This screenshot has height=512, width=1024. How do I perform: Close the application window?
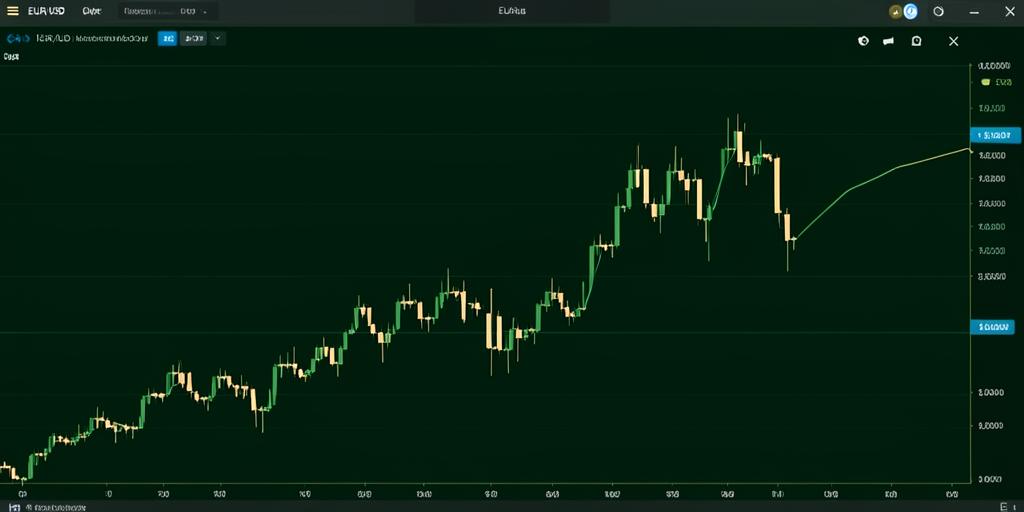coord(1009,11)
